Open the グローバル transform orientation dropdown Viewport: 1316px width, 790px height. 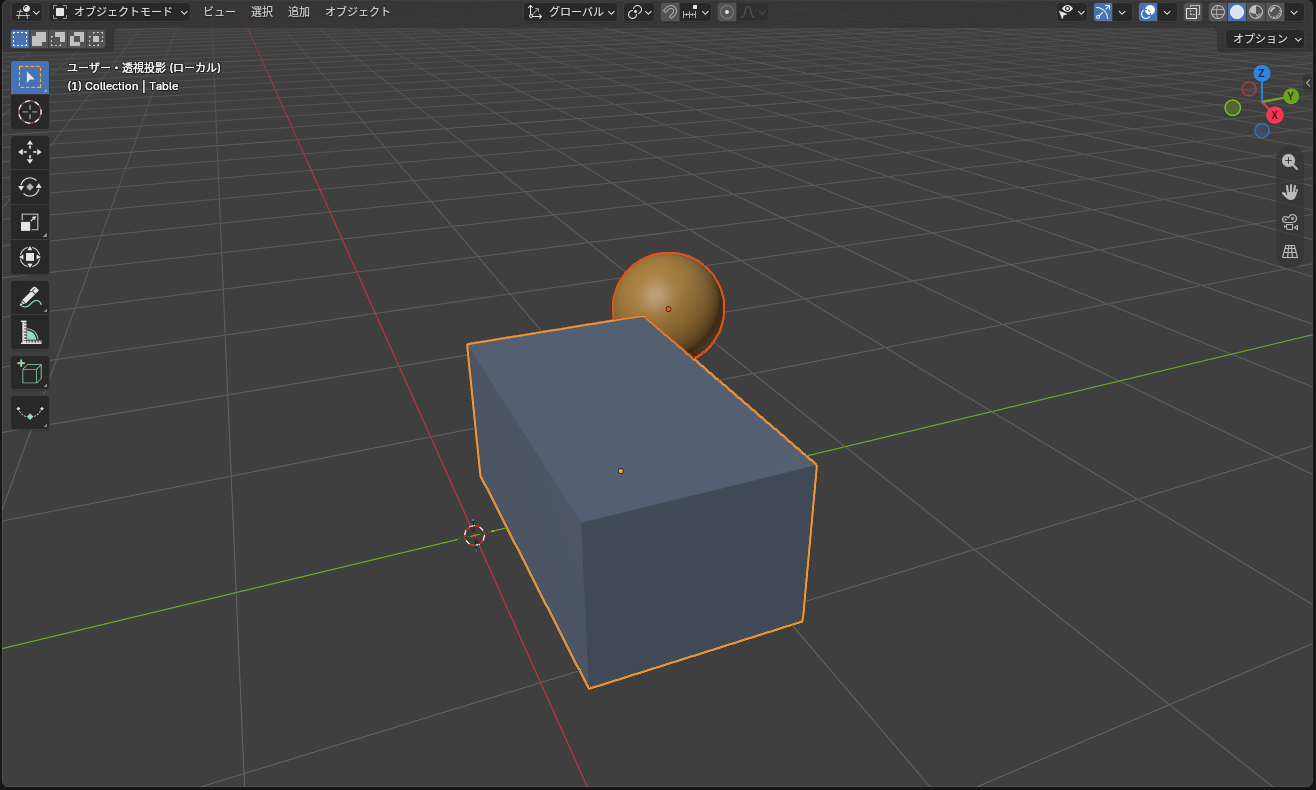coord(572,12)
